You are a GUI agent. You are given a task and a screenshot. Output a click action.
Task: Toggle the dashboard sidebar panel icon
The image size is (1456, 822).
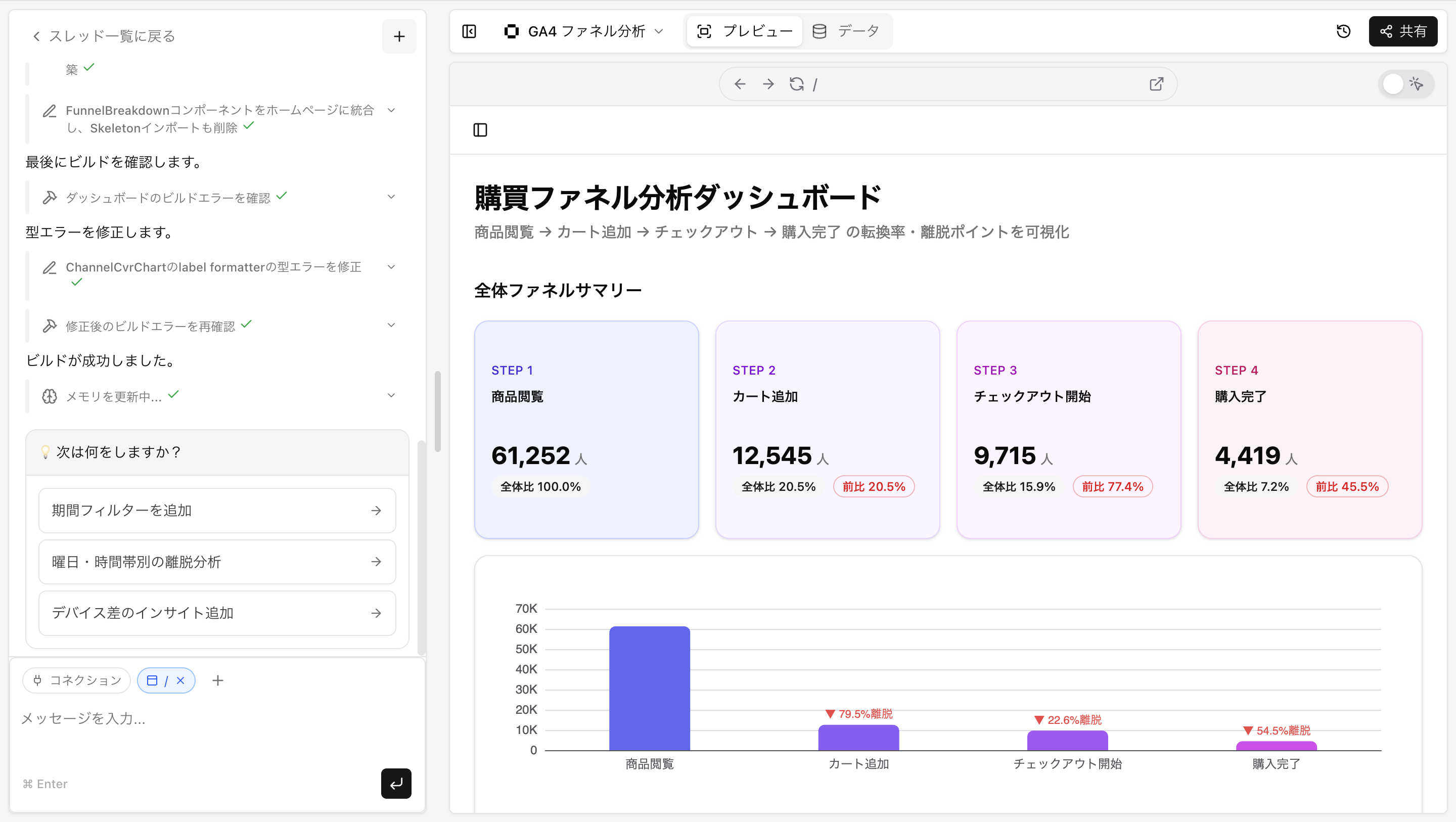pos(480,130)
